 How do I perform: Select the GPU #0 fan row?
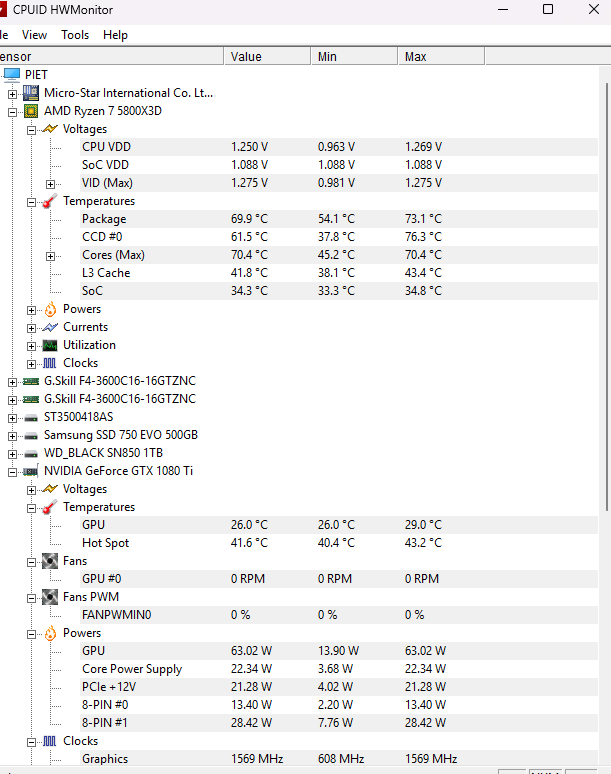[339, 579]
